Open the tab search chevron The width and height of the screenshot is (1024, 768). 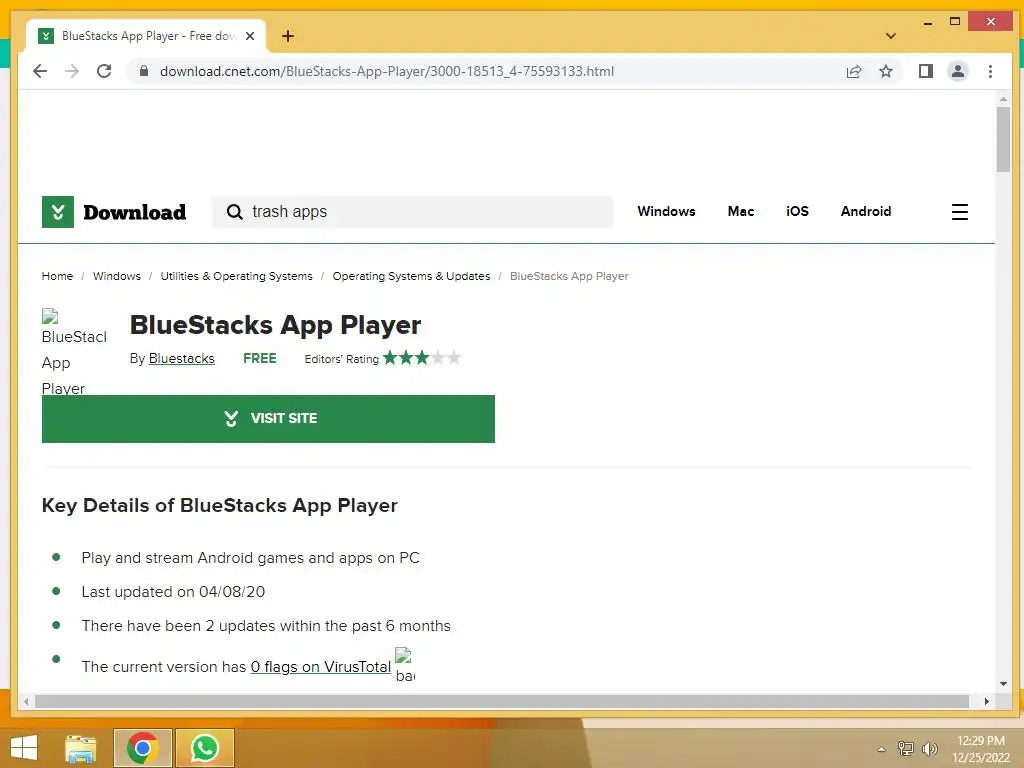click(x=891, y=36)
